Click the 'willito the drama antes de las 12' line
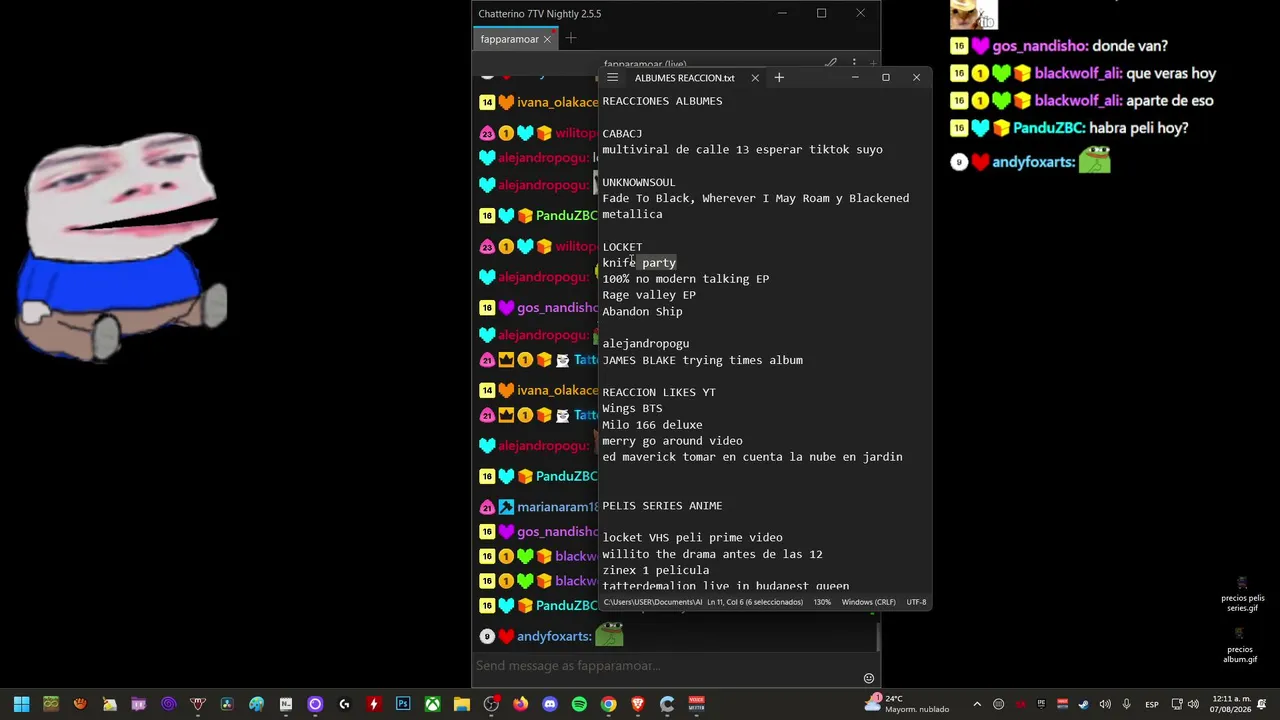The height and width of the screenshot is (720, 1280). coord(712,554)
